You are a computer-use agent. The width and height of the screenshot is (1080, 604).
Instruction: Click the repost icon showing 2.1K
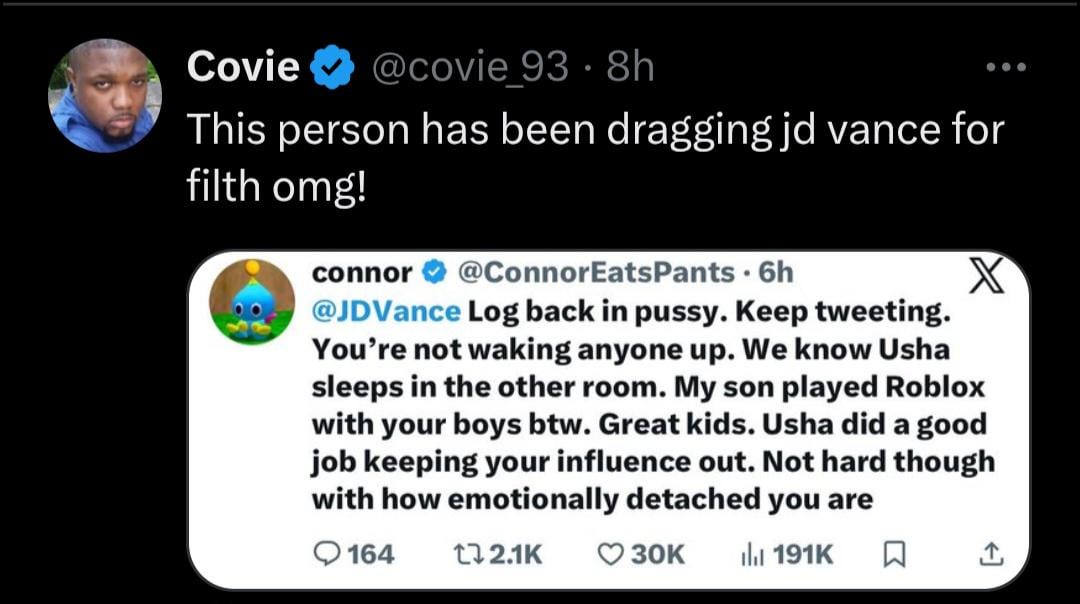464,553
